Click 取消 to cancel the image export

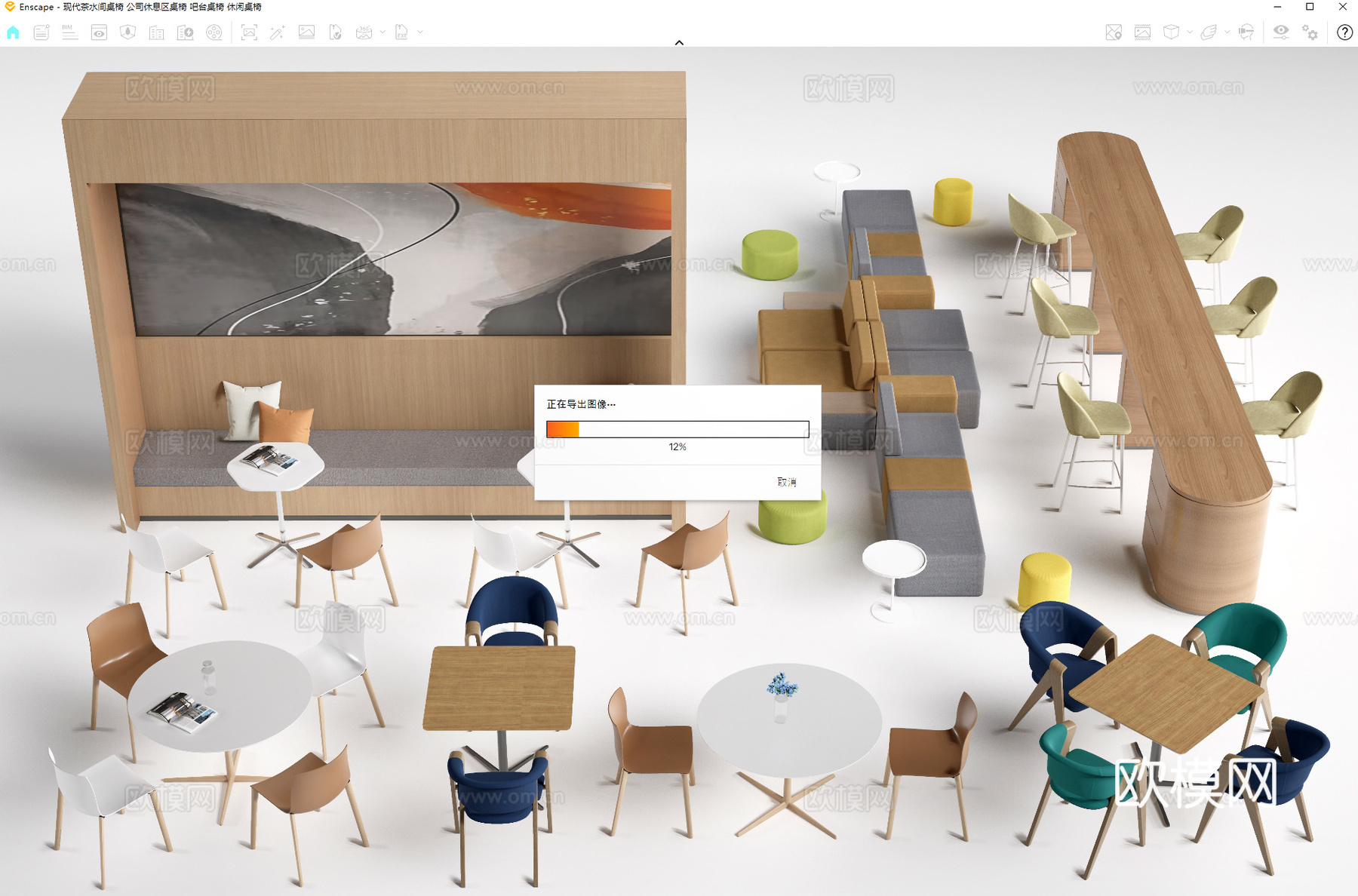[x=787, y=482]
